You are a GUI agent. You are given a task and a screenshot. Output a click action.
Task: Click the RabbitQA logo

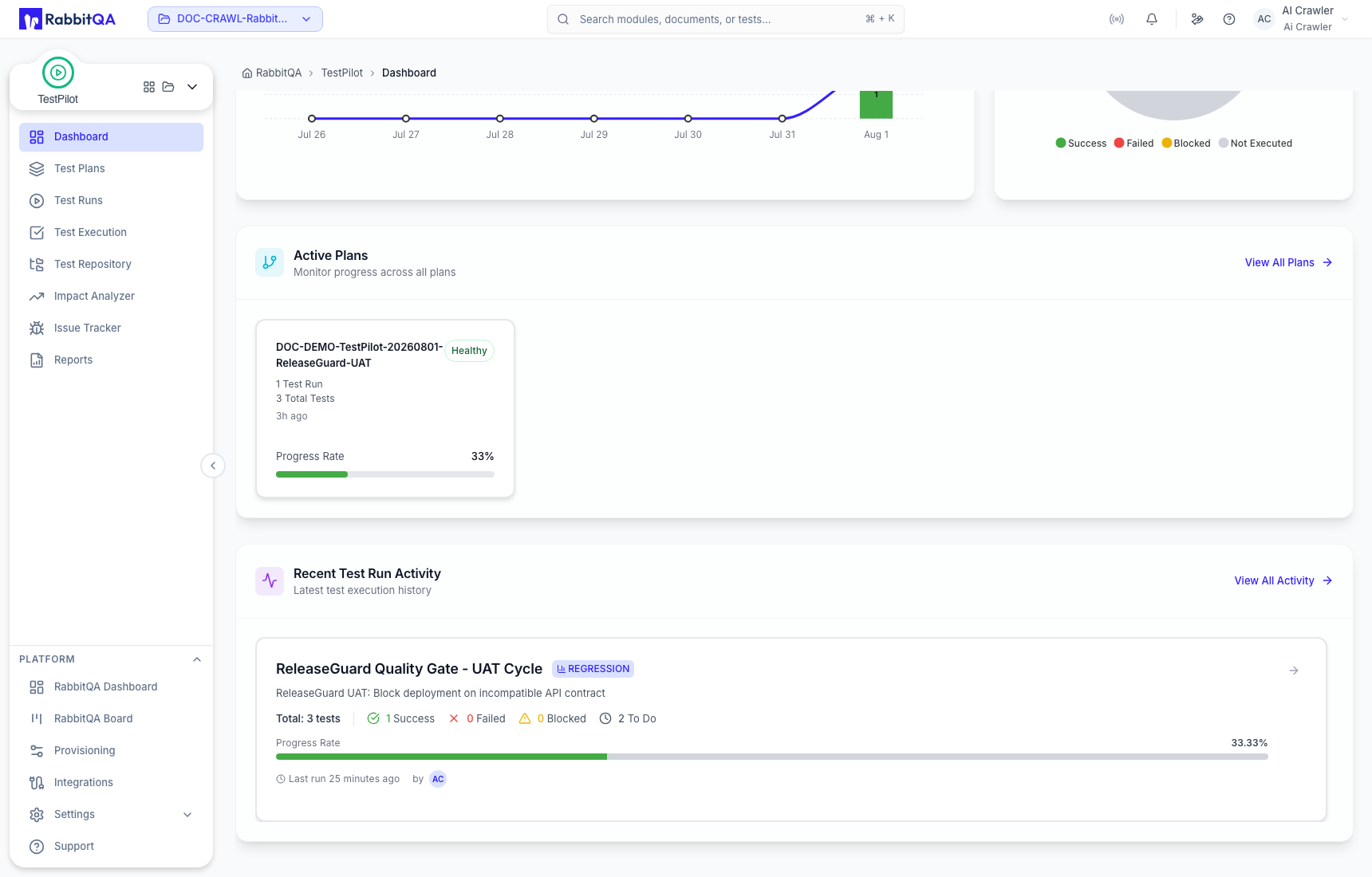[x=67, y=19]
